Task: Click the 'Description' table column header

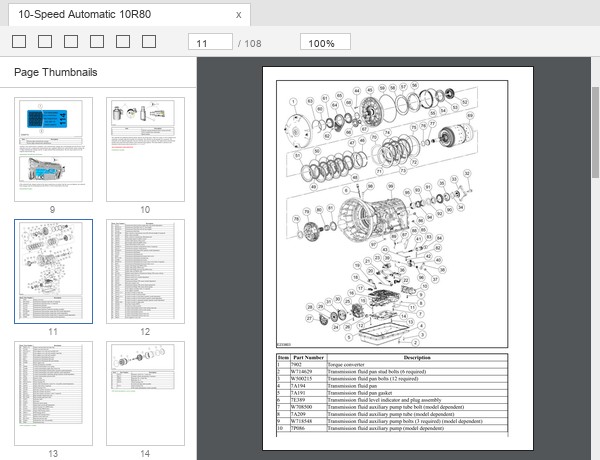Action: 417,357
